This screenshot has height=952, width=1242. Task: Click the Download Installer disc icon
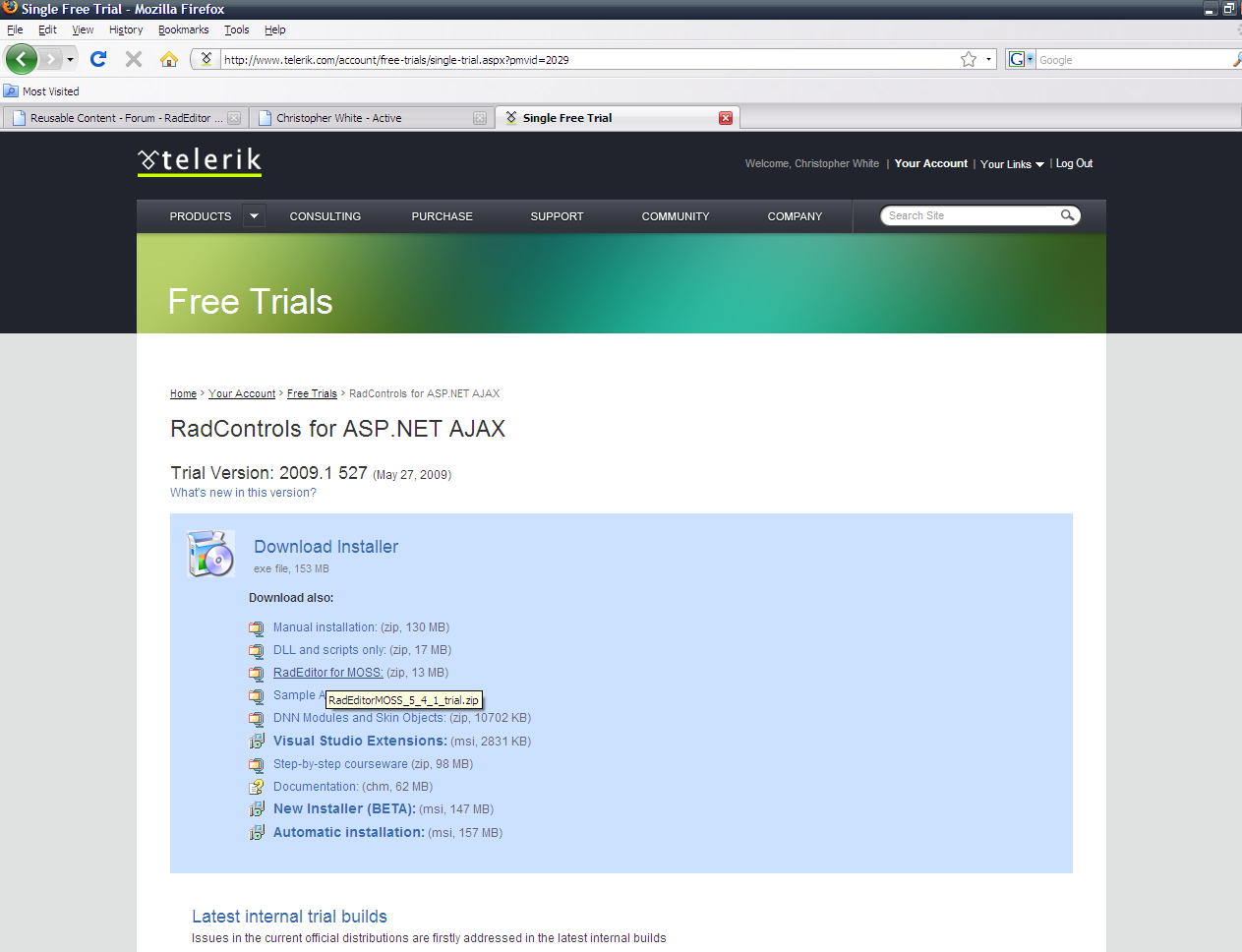(x=210, y=554)
